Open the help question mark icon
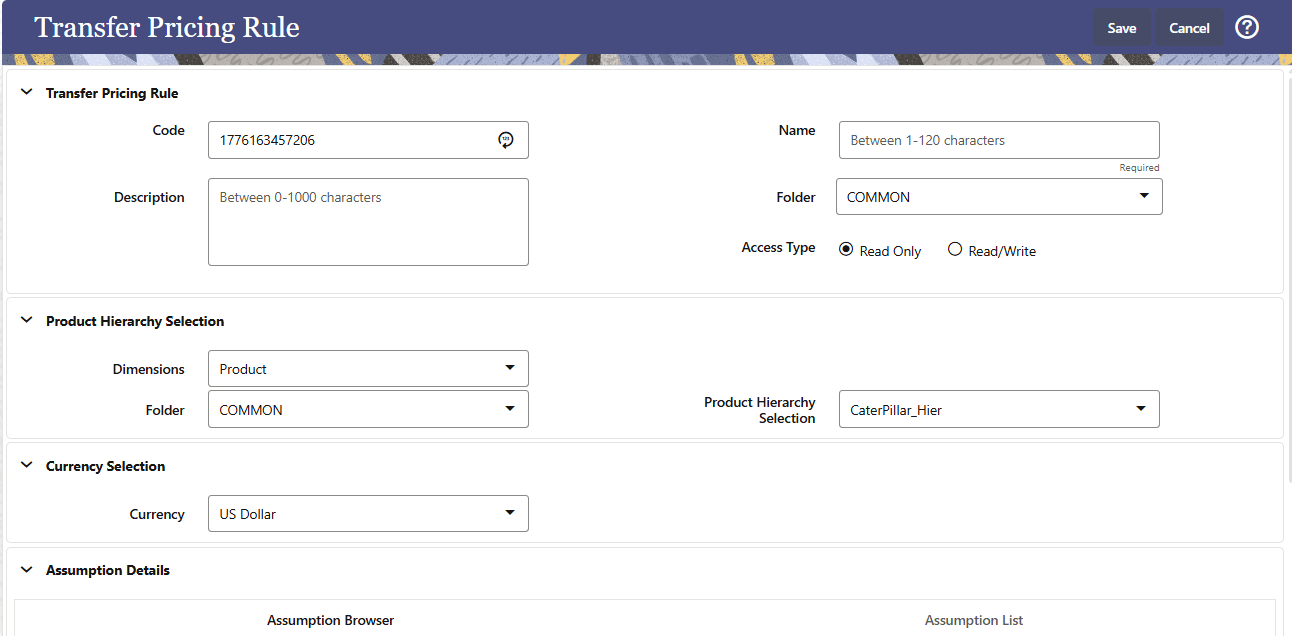The image size is (1292, 636). point(1247,27)
